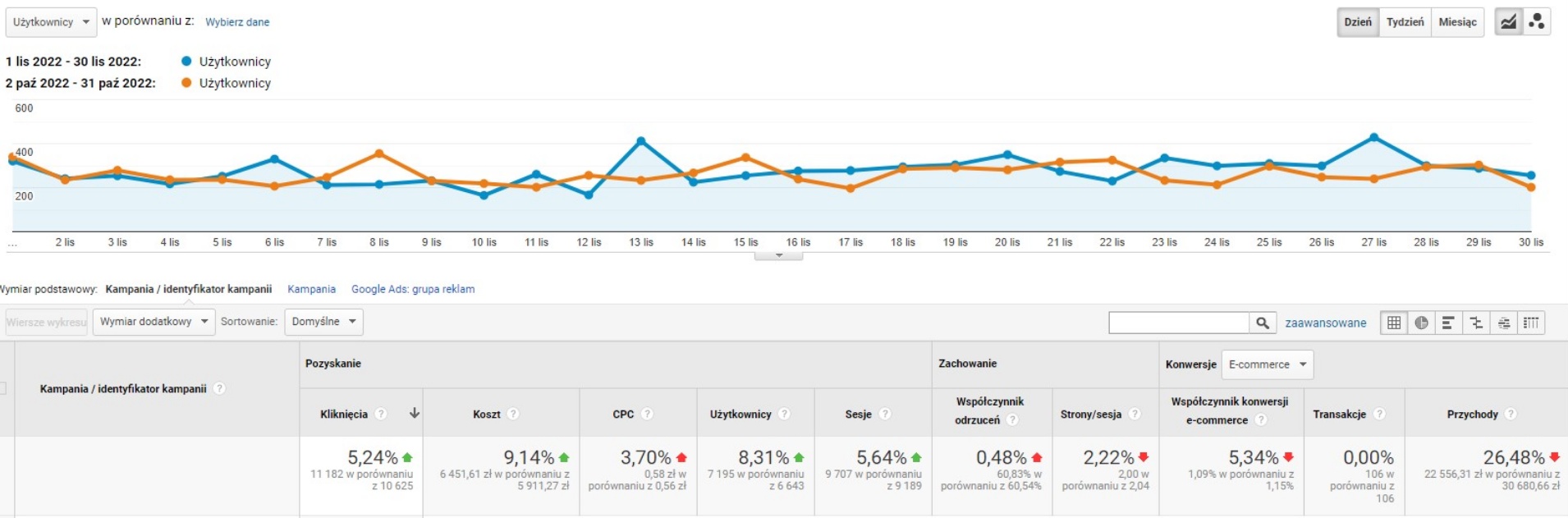
Task: Sort by the Transakcje column header
Action: click(1339, 414)
